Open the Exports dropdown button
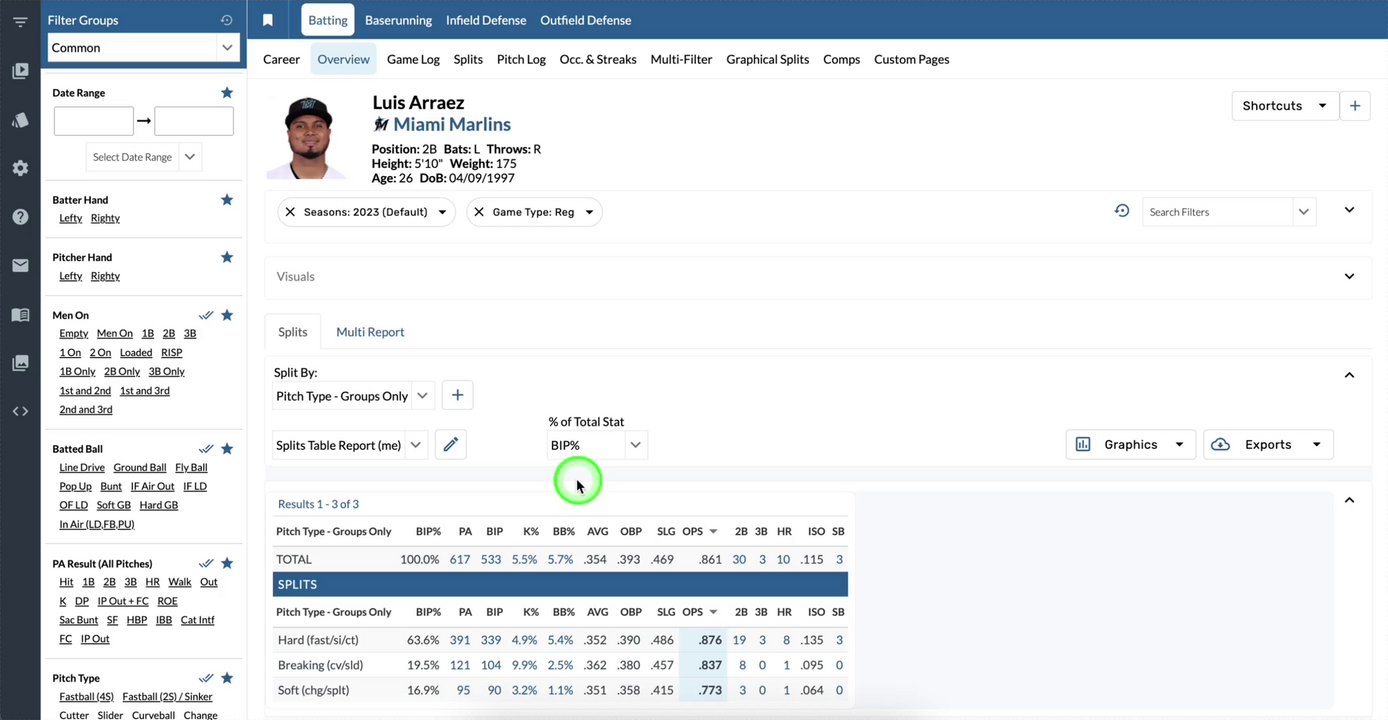 (1268, 445)
